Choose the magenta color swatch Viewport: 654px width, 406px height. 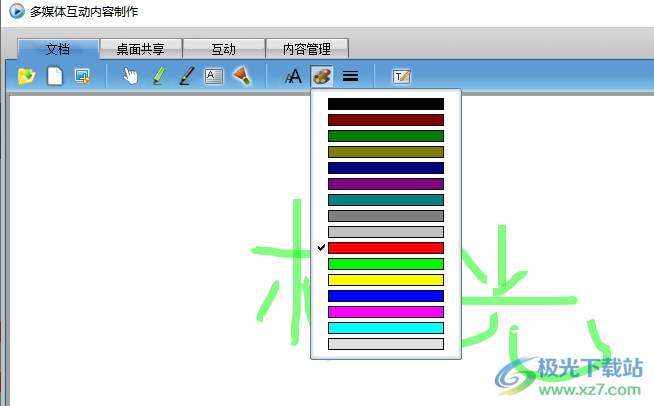(x=386, y=312)
